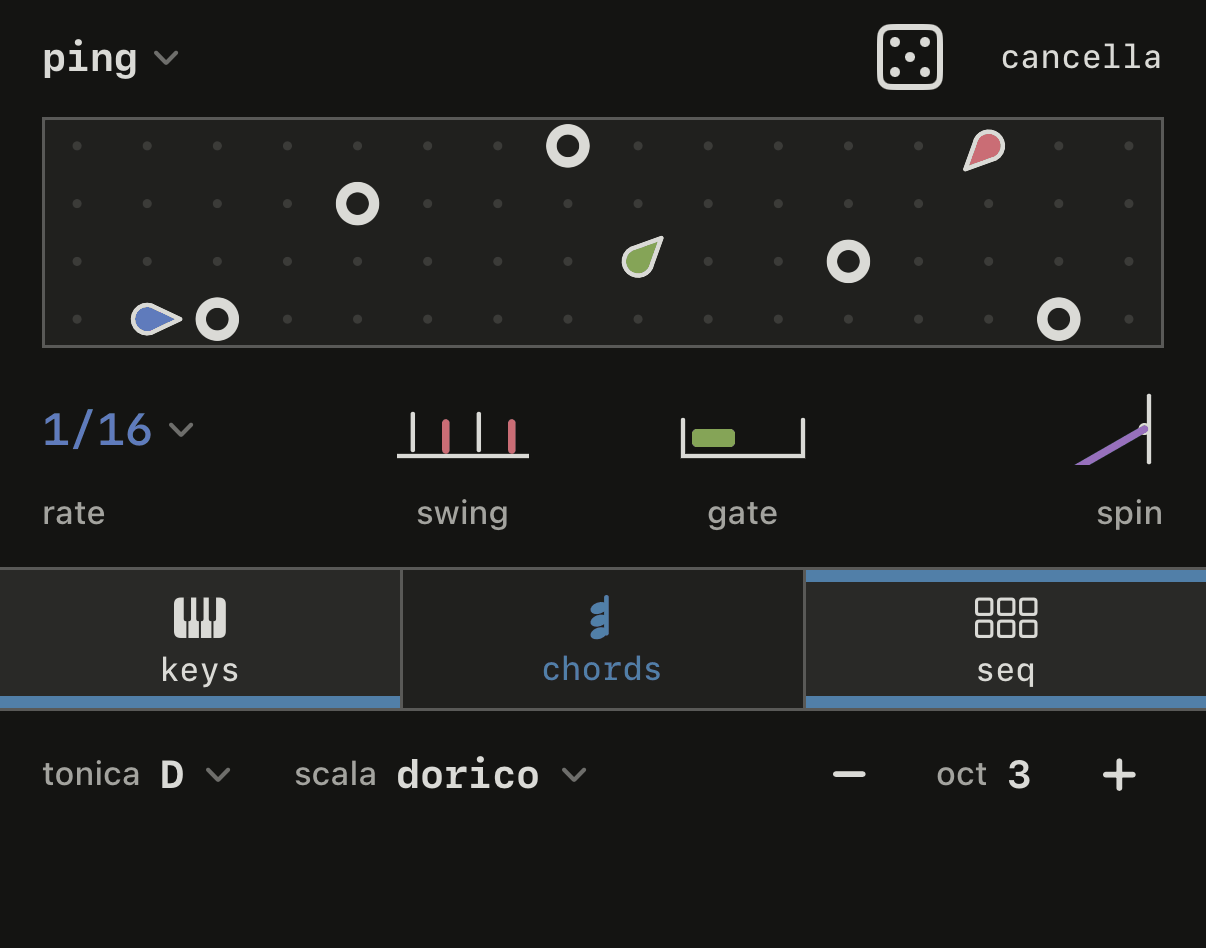The image size is (1206, 948).
Task: Switch to the seq tab
Action: tap(1006, 639)
